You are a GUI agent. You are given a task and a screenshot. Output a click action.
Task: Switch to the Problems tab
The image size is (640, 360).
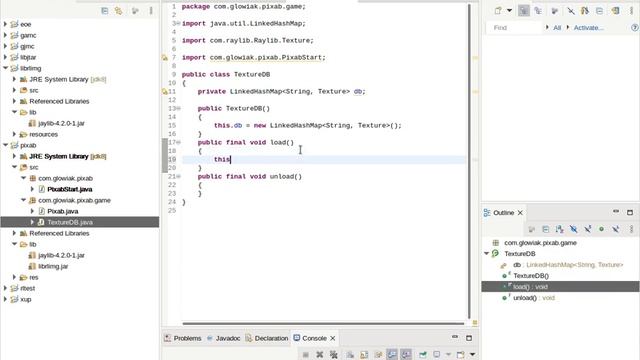[x=183, y=338]
